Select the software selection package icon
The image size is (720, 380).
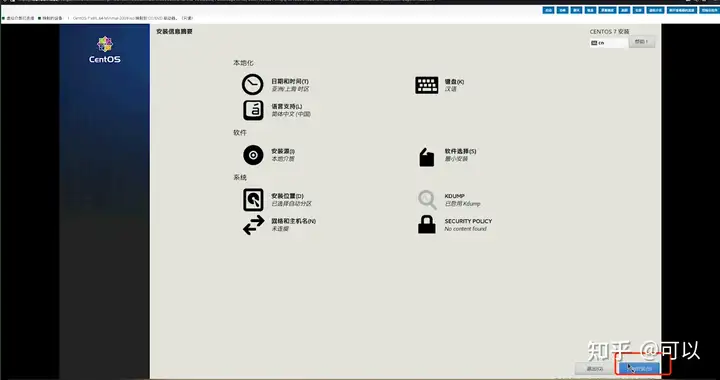(427, 157)
